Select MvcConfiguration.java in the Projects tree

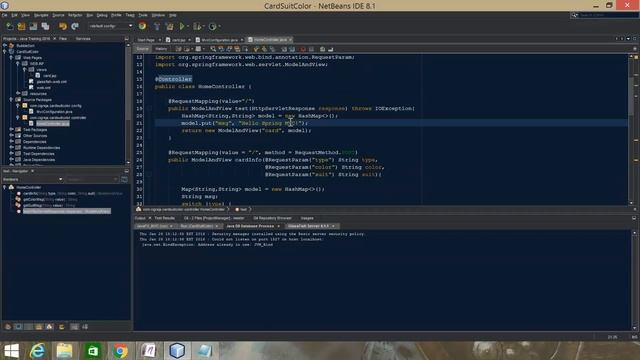tap(54, 112)
